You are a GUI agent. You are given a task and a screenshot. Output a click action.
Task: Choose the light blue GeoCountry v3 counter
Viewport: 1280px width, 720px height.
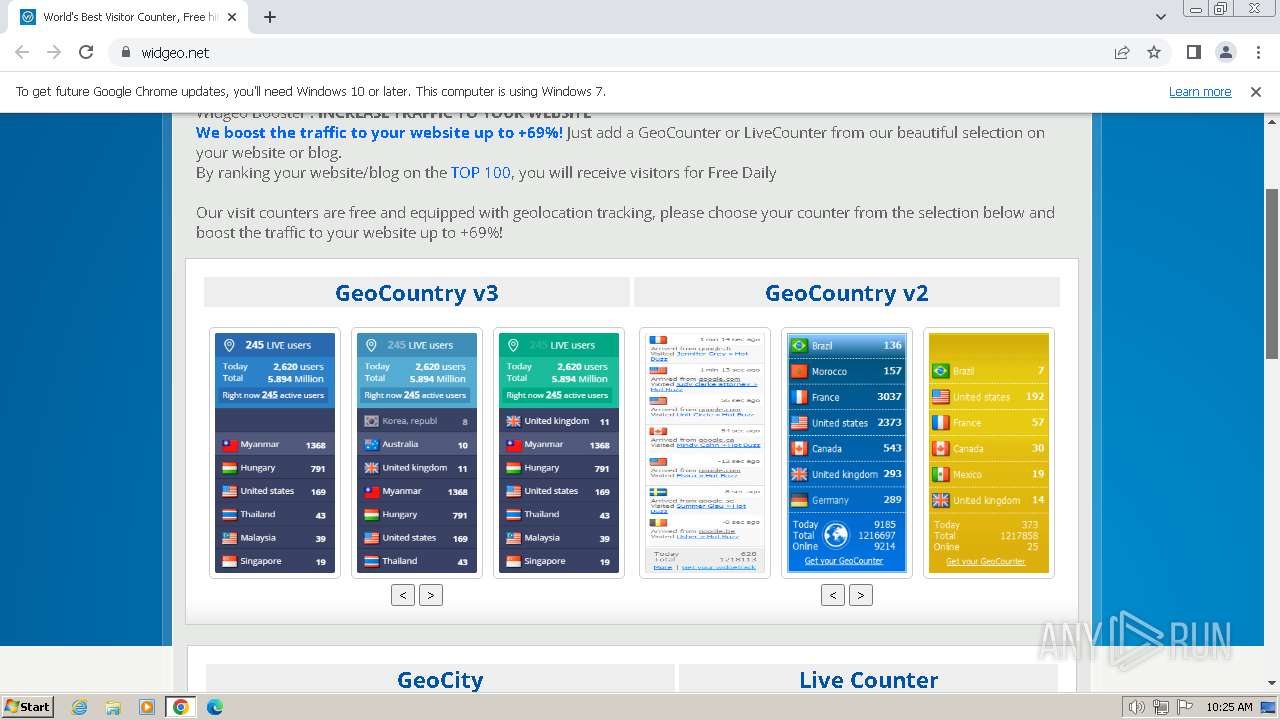(x=417, y=453)
